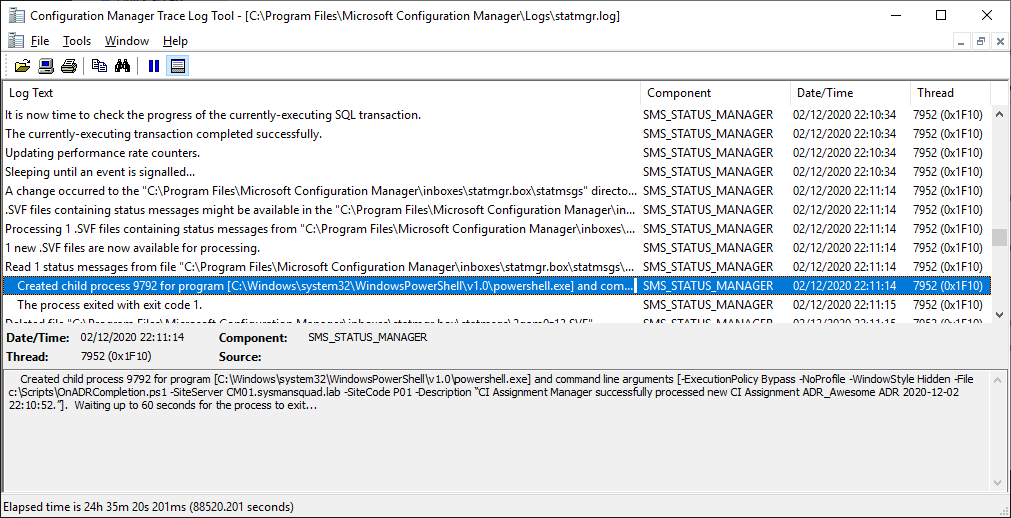Screen dimensions: 1011x518
Task: Open the Window menu
Action: click(127, 41)
